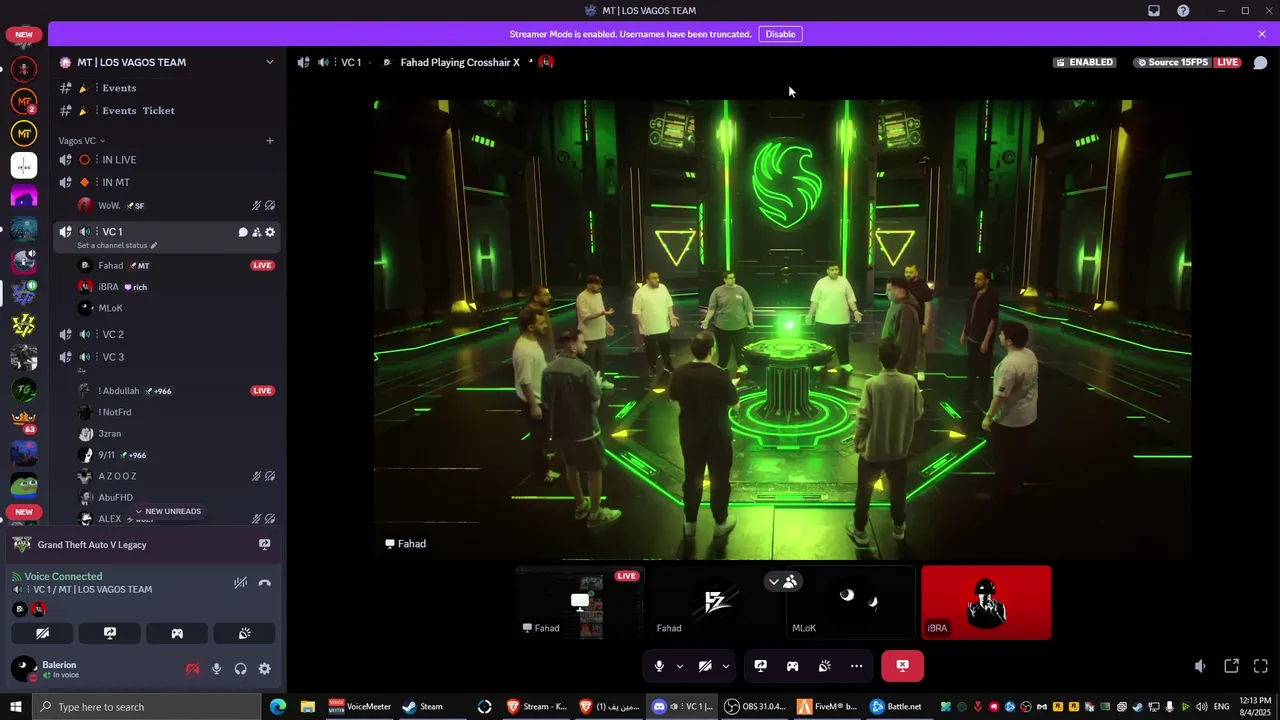Adjust stream volume speaker icon
This screenshot has height=720, width=1280.
coord(1200,666)
